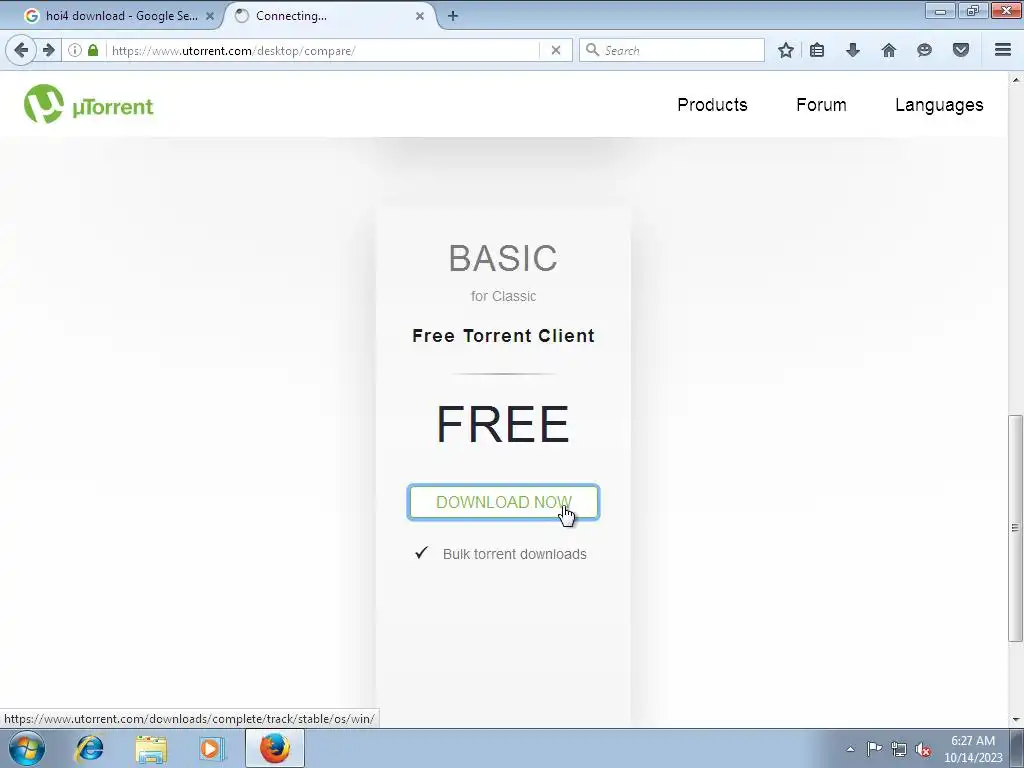Open the Products menu
This screenshot has width=1024, height=768.
[712, 104]
